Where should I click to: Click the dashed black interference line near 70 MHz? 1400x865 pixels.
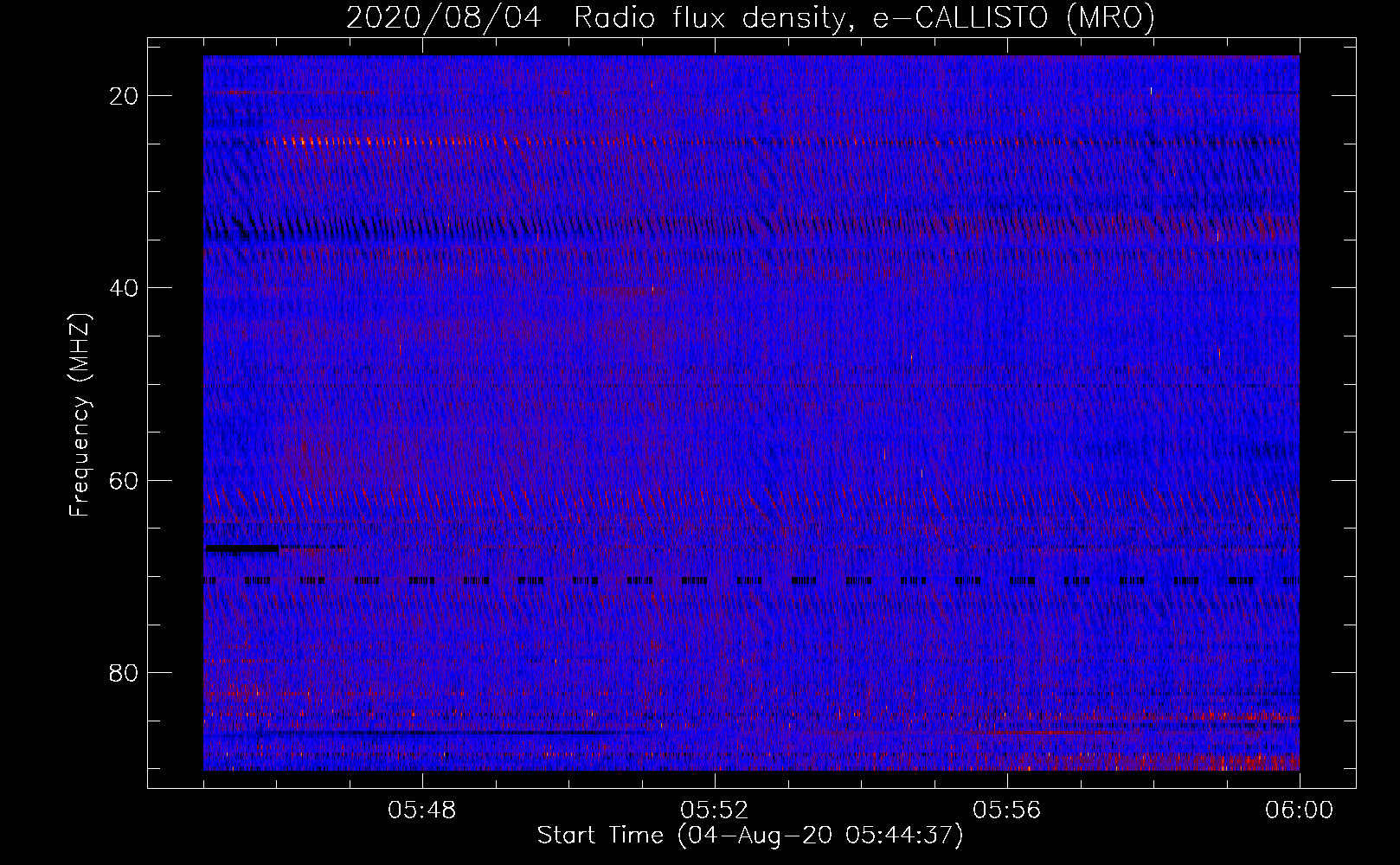(751, 581)
